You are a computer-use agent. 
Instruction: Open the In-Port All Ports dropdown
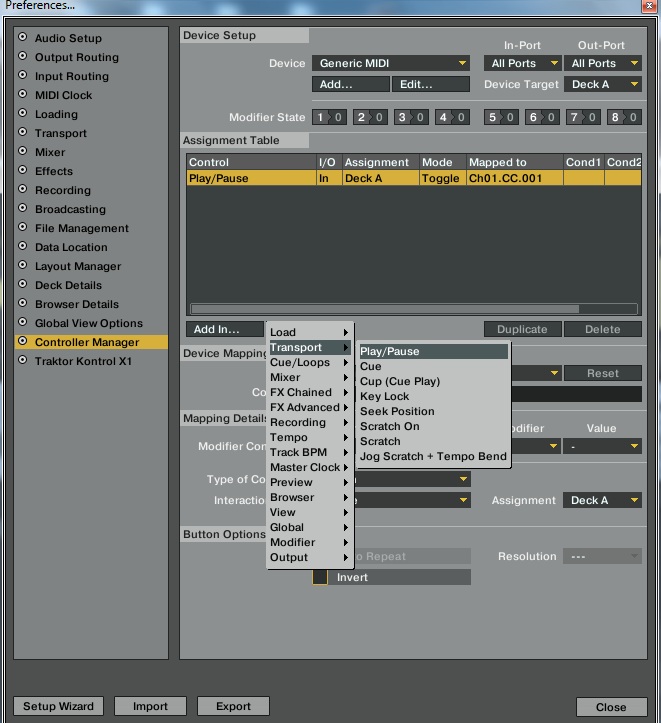(x=522, y=63)
